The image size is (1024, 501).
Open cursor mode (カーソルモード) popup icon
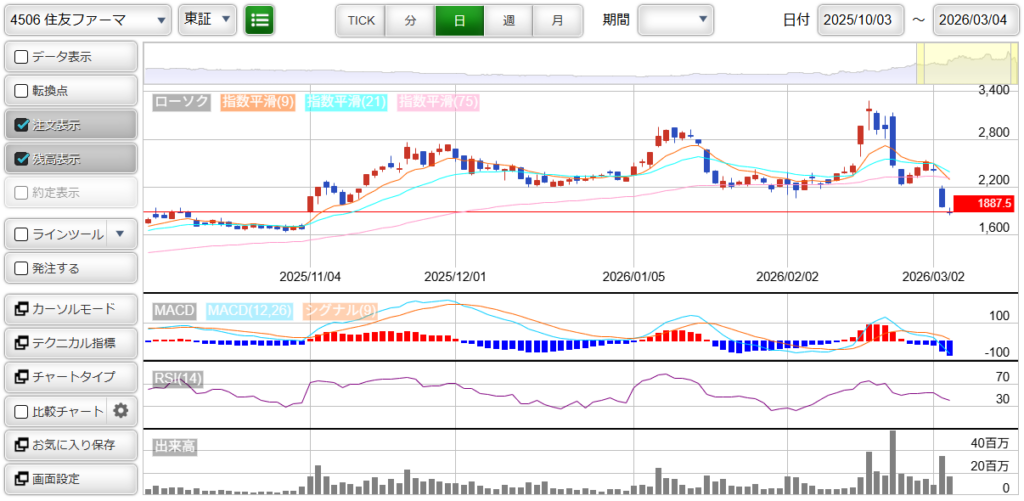click(22, 309)
